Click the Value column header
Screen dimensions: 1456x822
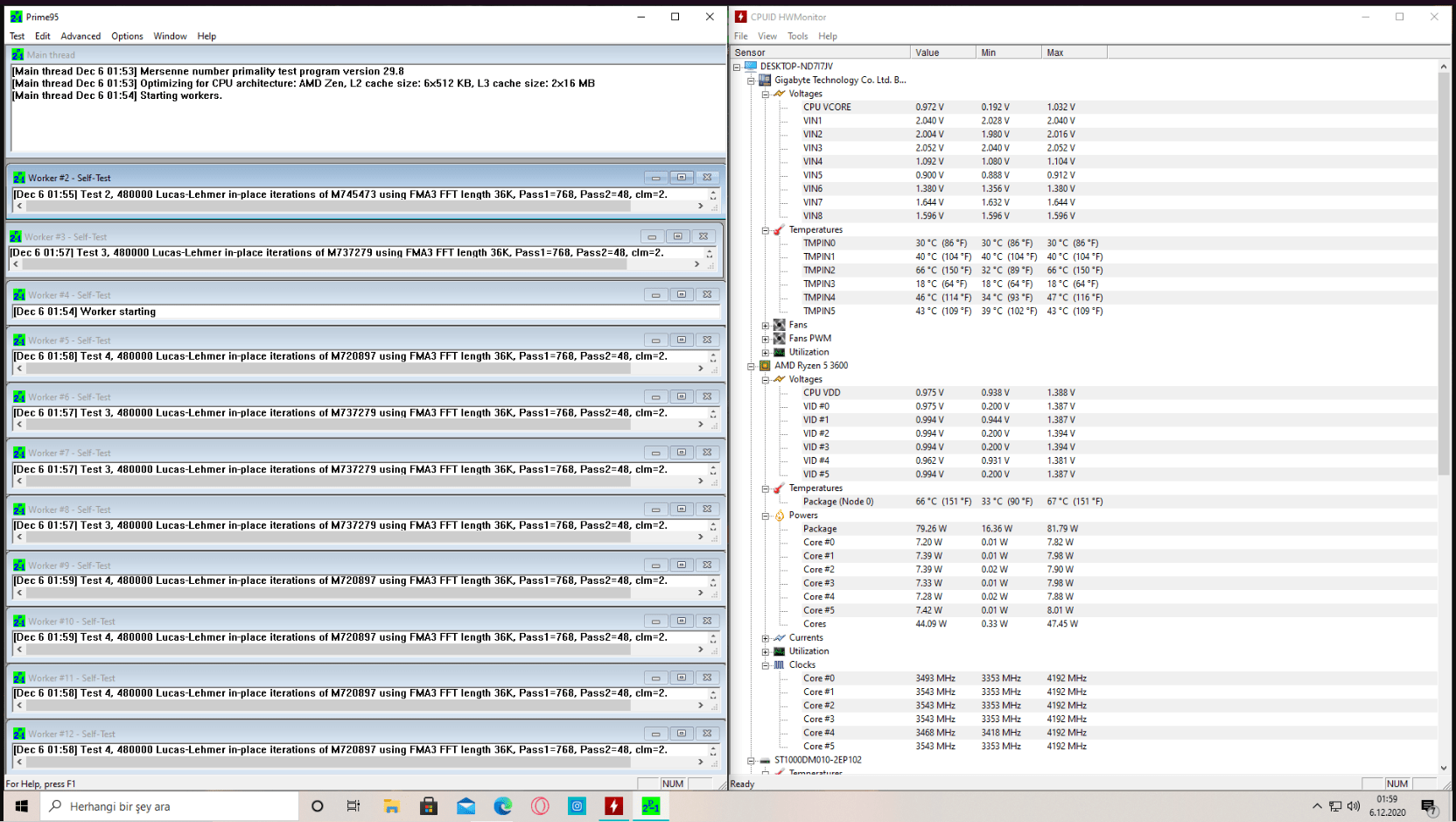point(943,53)
